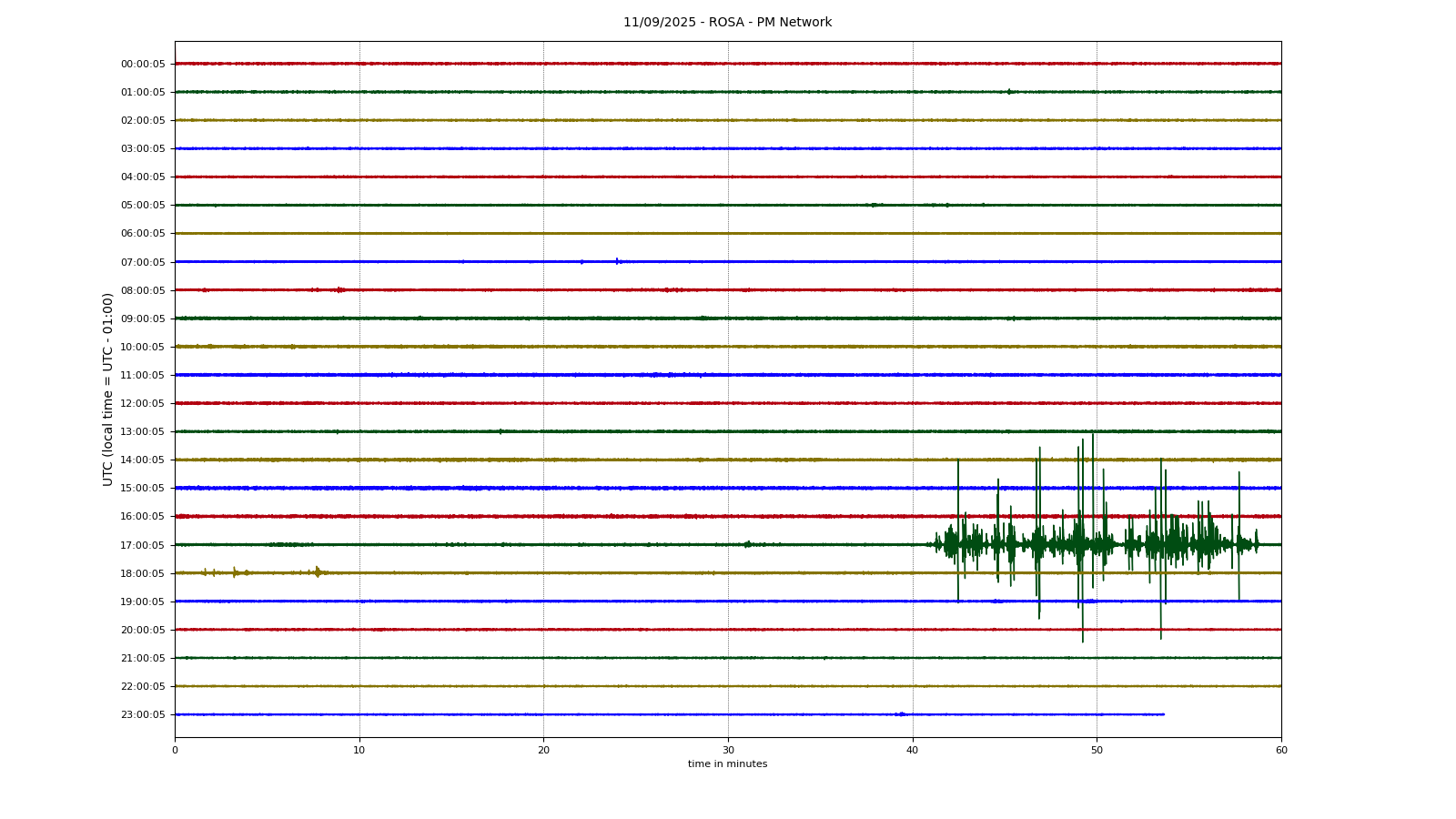This screenshot has width=1456, height=819.
Task: Select the 21:00:05 trace label
Action: coord(143,658)
